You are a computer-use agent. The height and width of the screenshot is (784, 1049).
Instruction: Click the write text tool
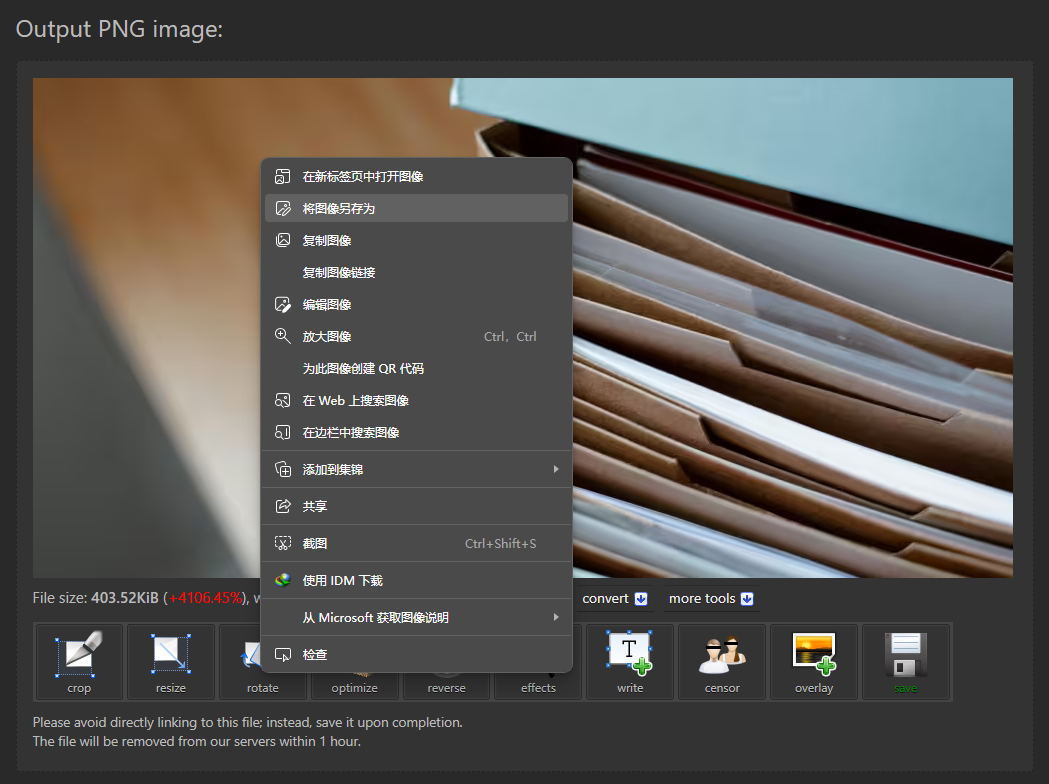pyautogui.click(x=630, y=661)
